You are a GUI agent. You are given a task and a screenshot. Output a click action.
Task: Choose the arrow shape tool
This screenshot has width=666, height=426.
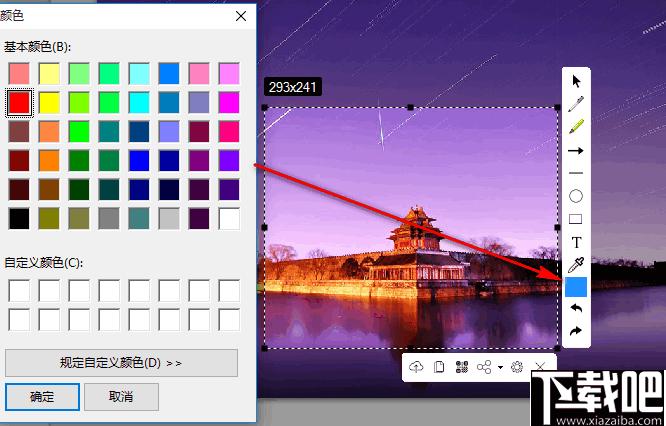576,150
